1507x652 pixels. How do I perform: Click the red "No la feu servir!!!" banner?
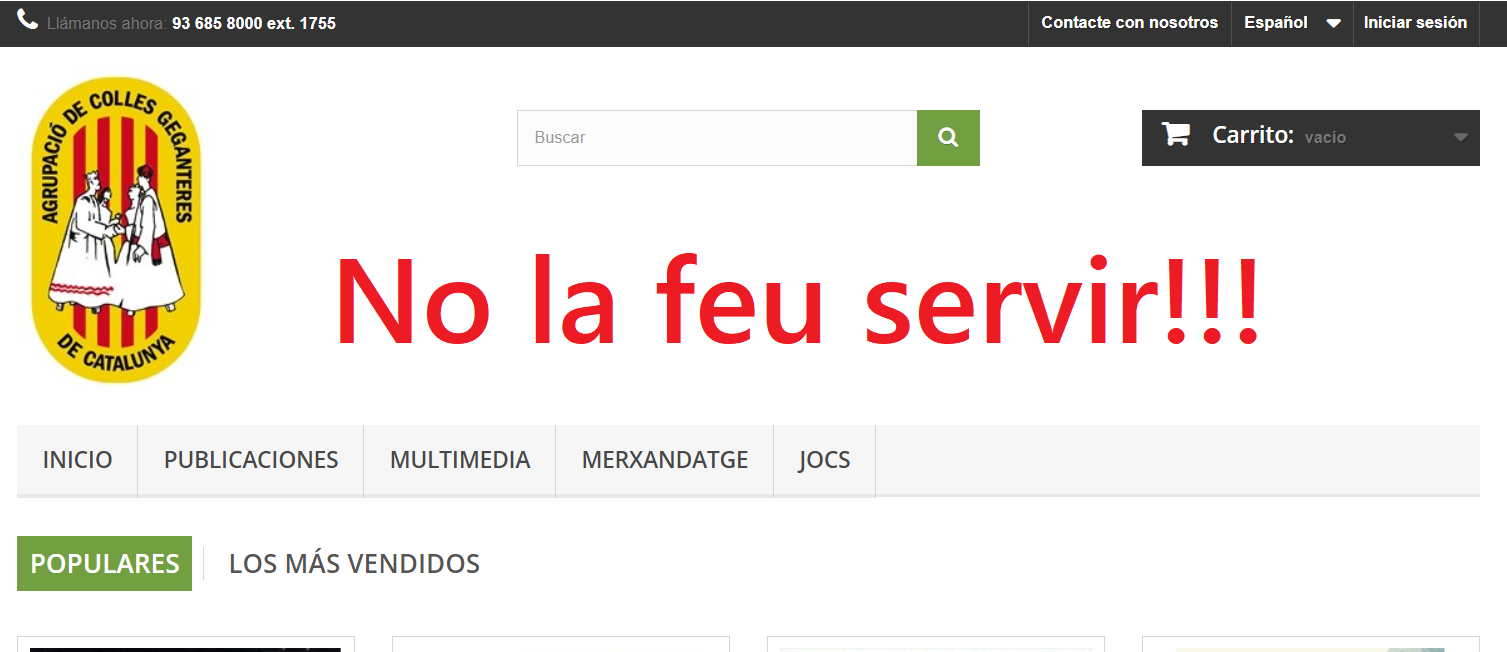(796, 302)
